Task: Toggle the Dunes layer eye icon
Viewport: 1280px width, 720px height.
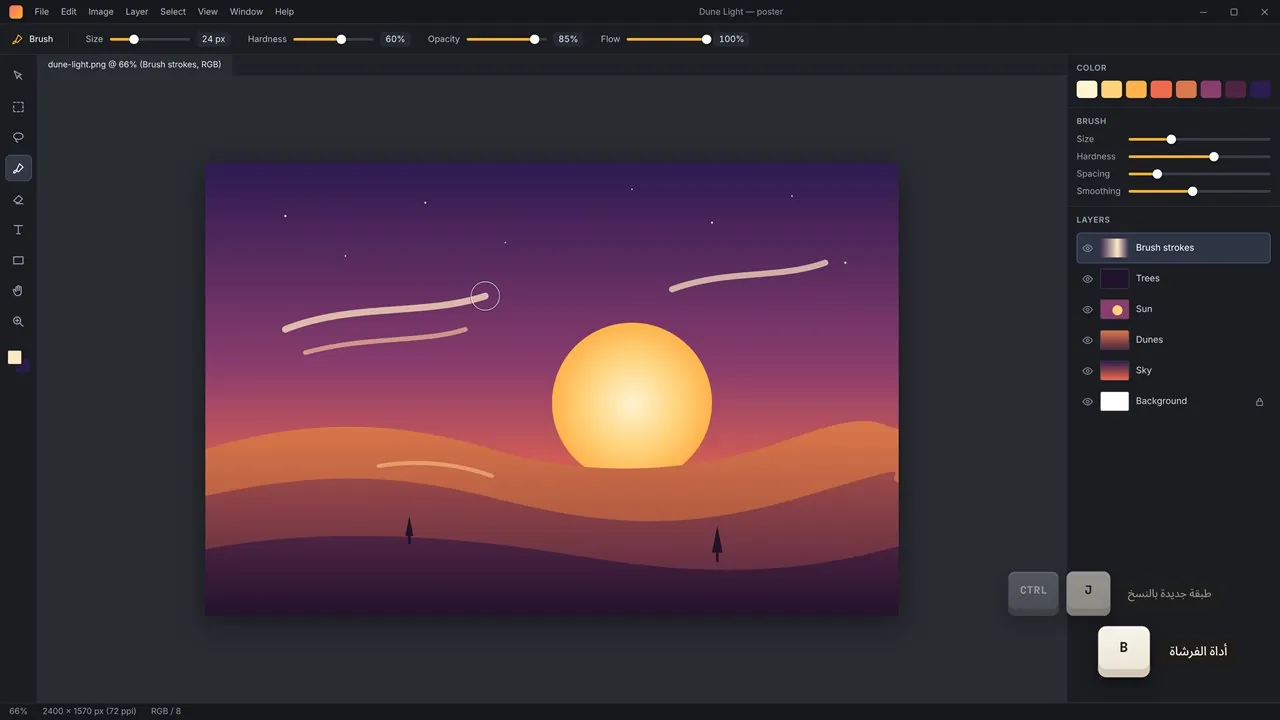Action: pos(1088,340)
